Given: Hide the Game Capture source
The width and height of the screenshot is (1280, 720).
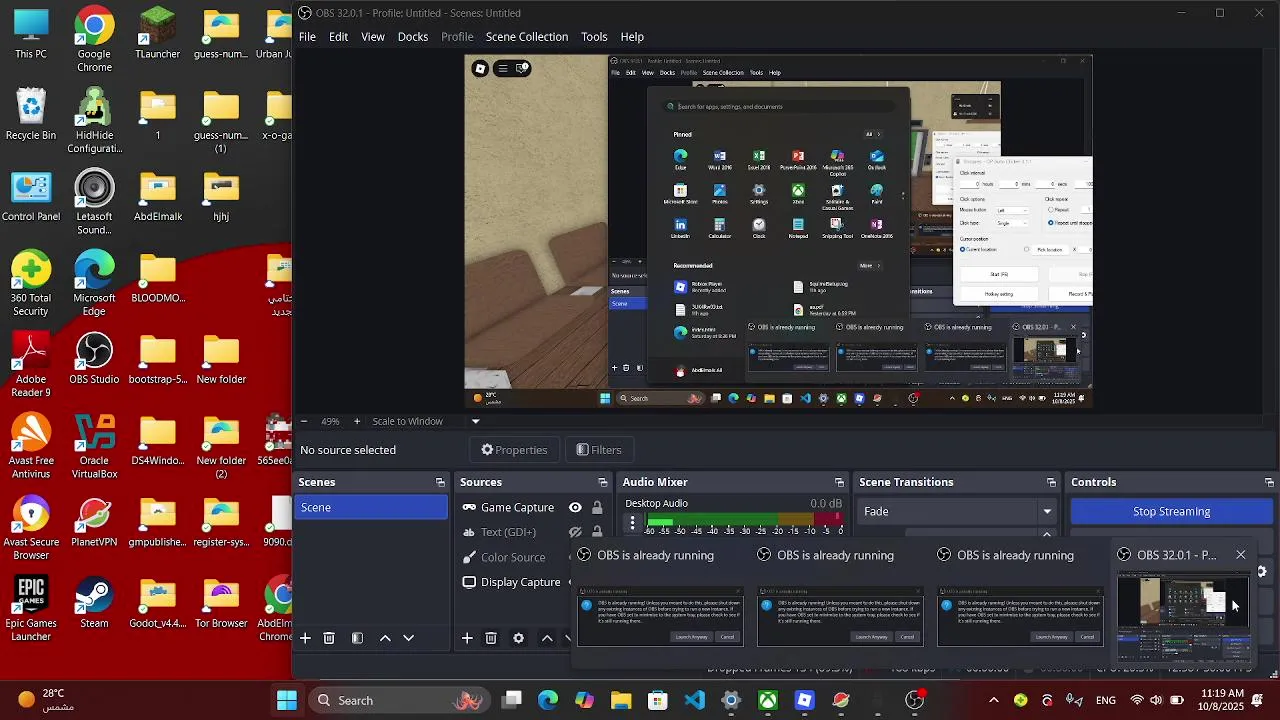Looking at the screenshot, I should point(575,508).
